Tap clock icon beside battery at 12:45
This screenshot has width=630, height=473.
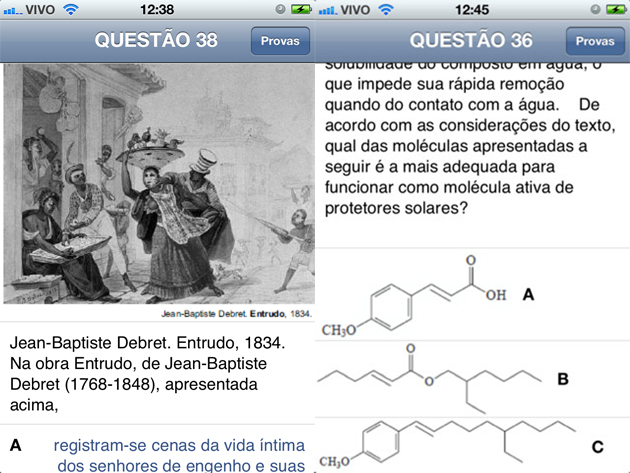click(595, 9)
